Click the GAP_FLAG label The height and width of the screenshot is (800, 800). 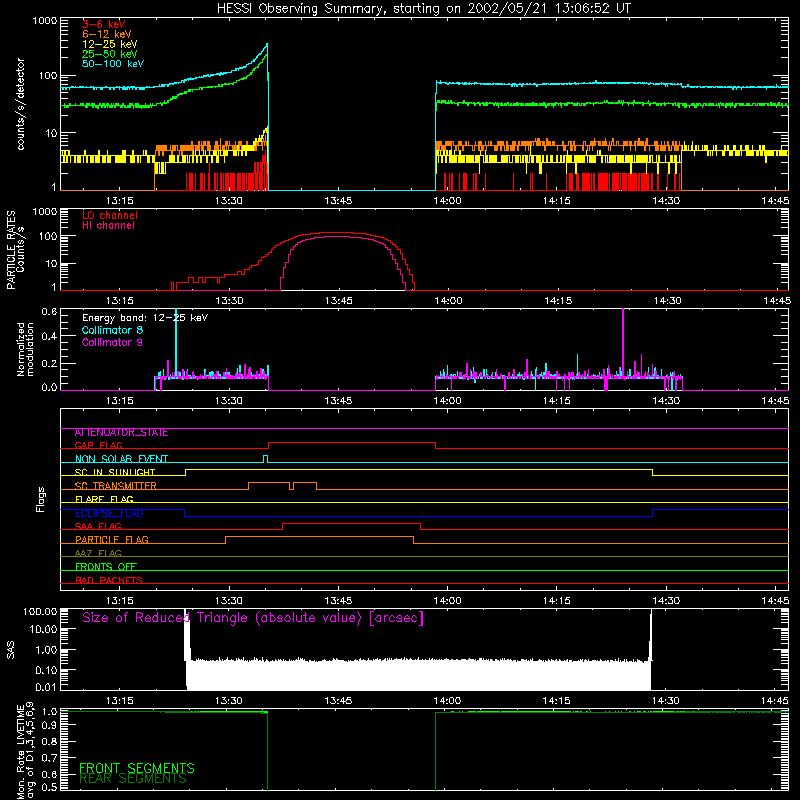click(x=98, y=445)
